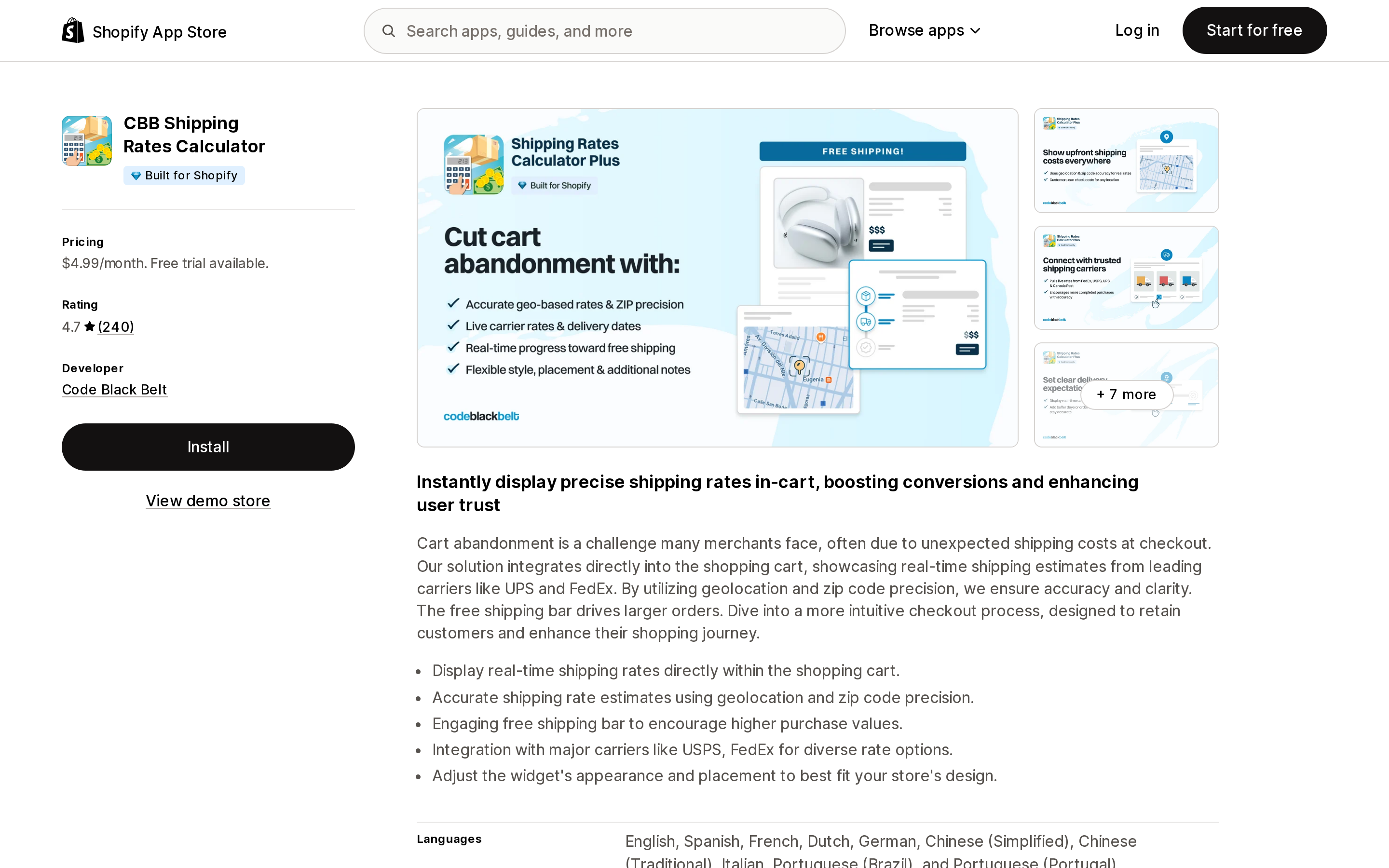The width and height of the screenshot is (1389, 868).
Task: Open the View demo store link
Action: coord(208,501)
